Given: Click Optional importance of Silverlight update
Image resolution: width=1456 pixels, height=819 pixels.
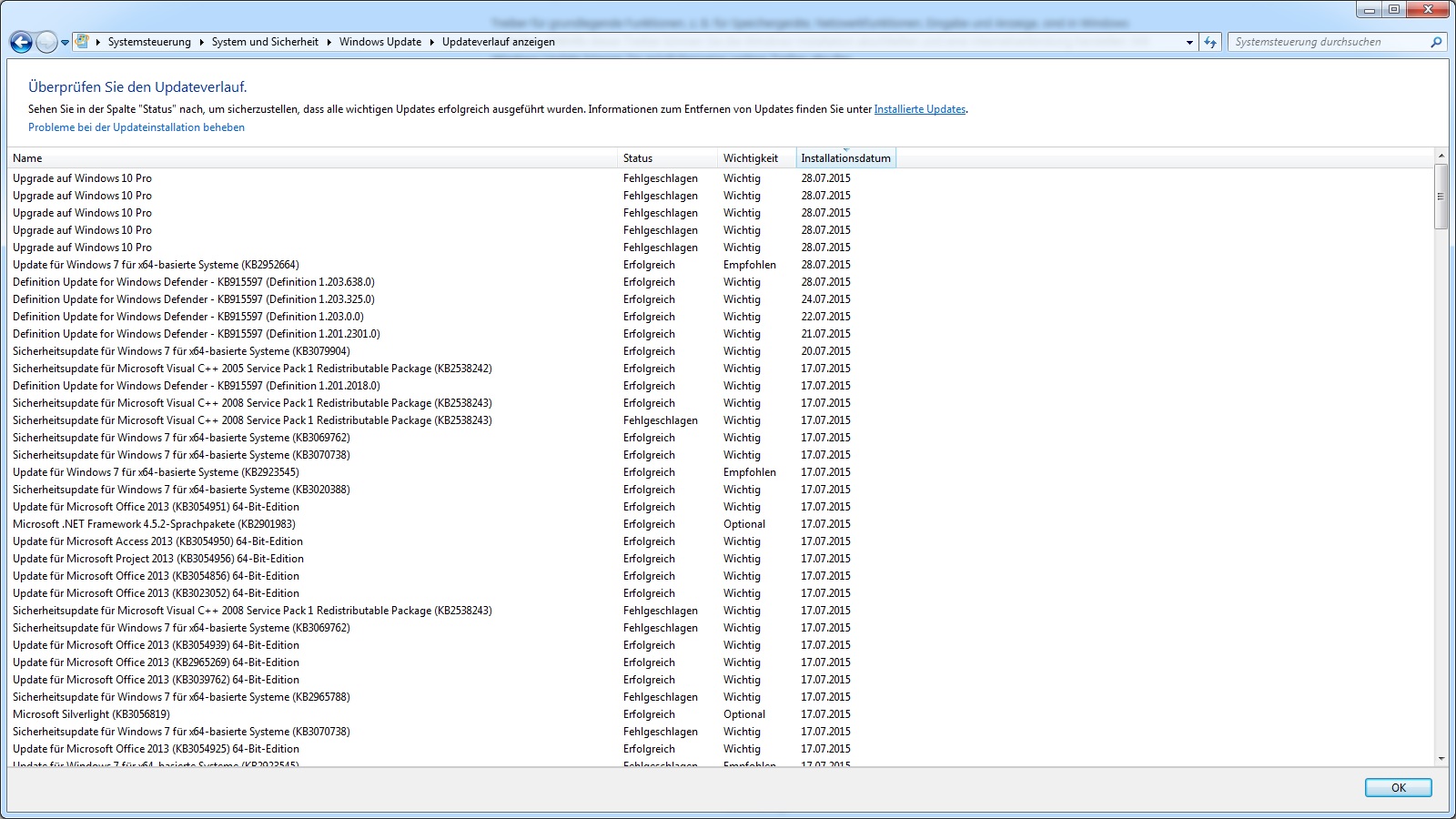Looking at the screenshot, I should tap(744, 714).
